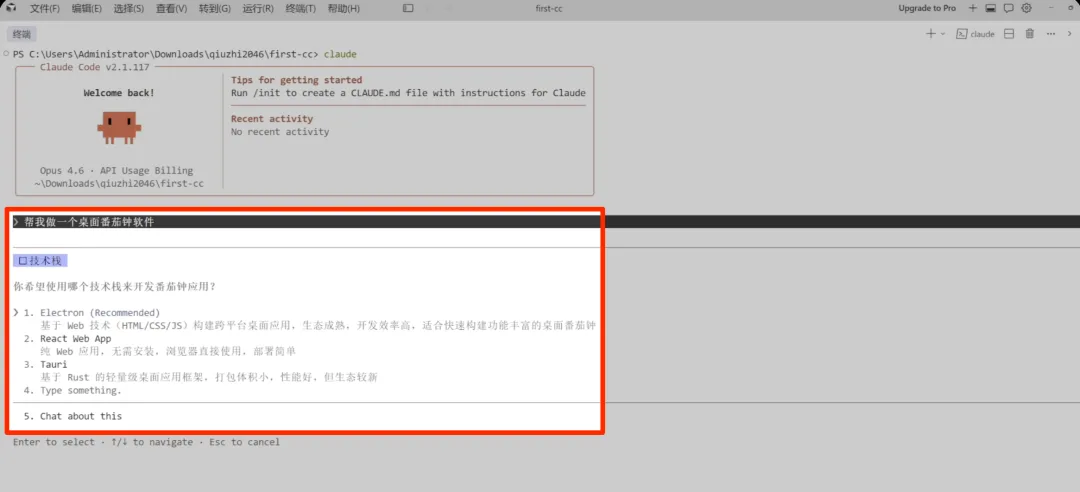1080x492 pixels.
Task: Split the terminal with the split icon
Action: pos(1008,33)
